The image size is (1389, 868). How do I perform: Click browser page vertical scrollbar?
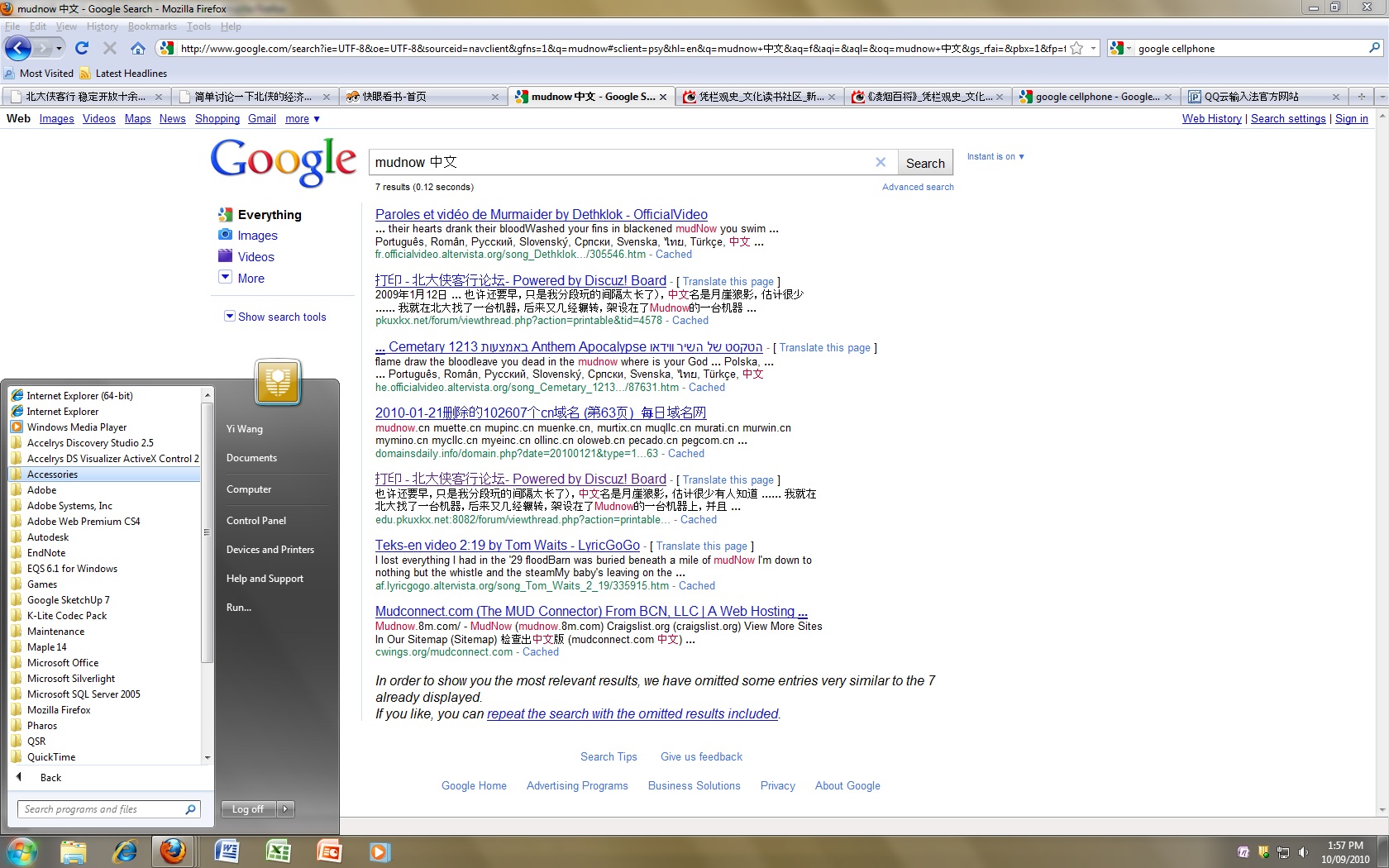coord(1382,463)
